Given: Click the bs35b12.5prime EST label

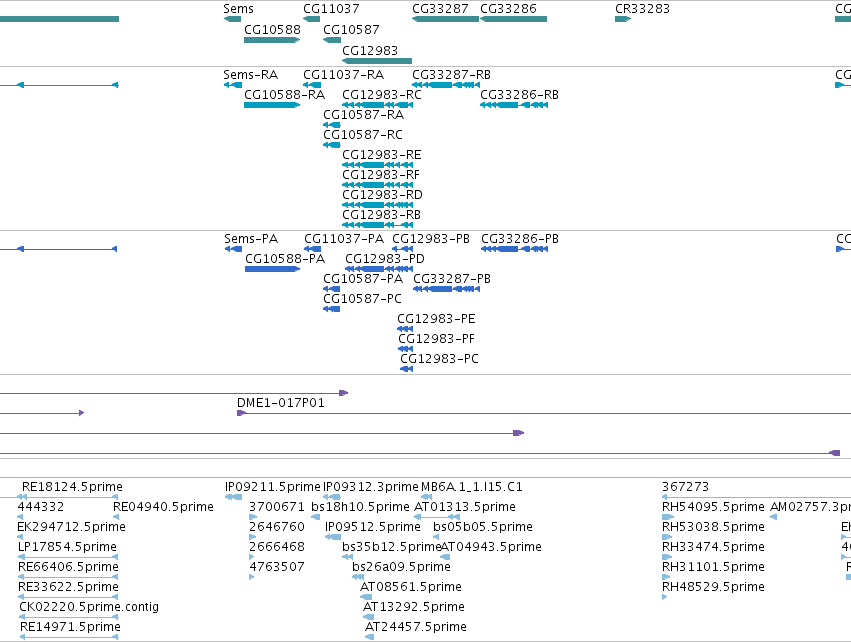Looking at the screenshot, I should coord(391,546).
